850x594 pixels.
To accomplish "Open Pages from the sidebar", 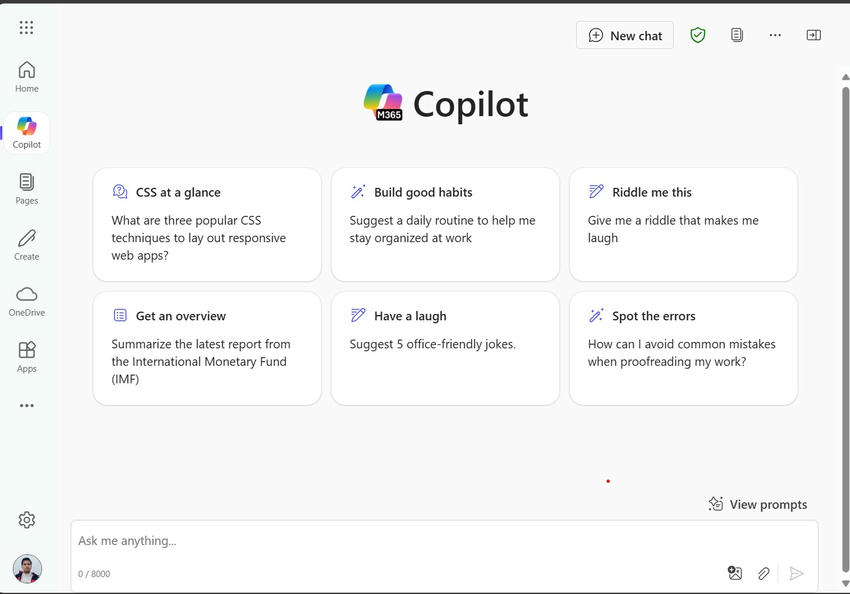I will click(x=27, y=188).
